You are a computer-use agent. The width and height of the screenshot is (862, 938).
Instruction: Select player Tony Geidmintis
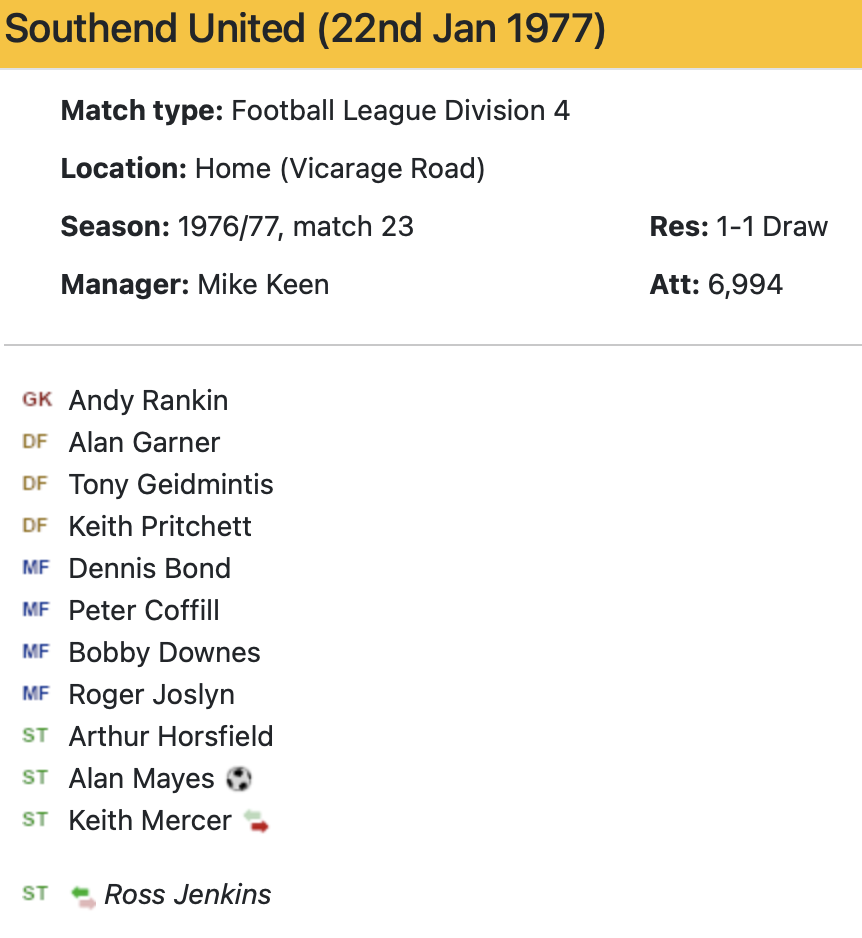click(x=171, y=484)
